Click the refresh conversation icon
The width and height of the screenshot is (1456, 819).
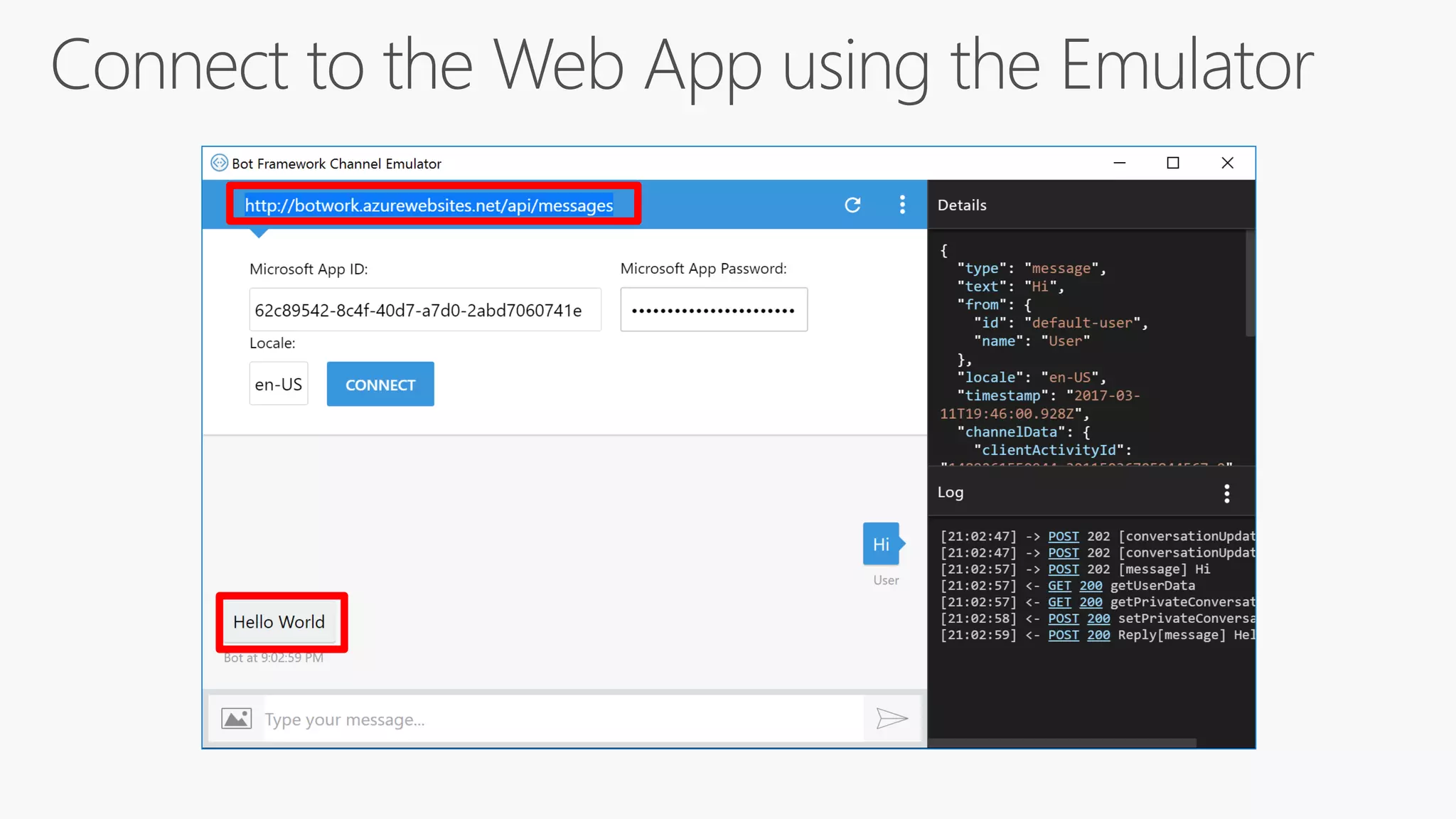pos(852,205)
